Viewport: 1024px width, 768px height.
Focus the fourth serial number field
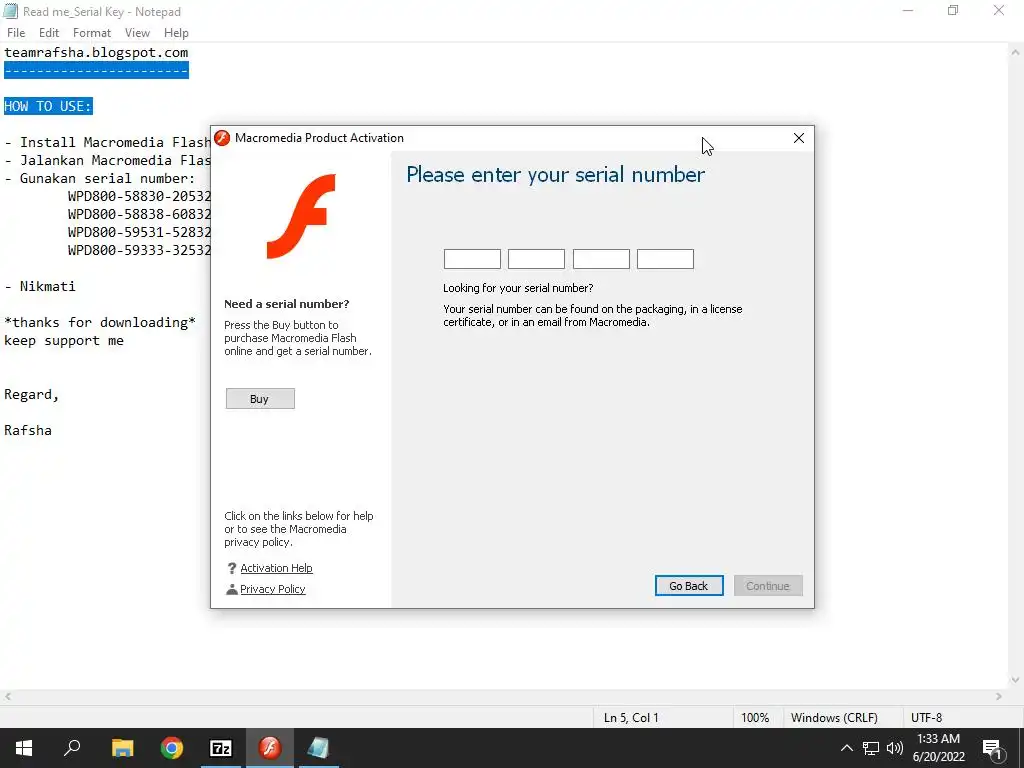click(665, 259)
